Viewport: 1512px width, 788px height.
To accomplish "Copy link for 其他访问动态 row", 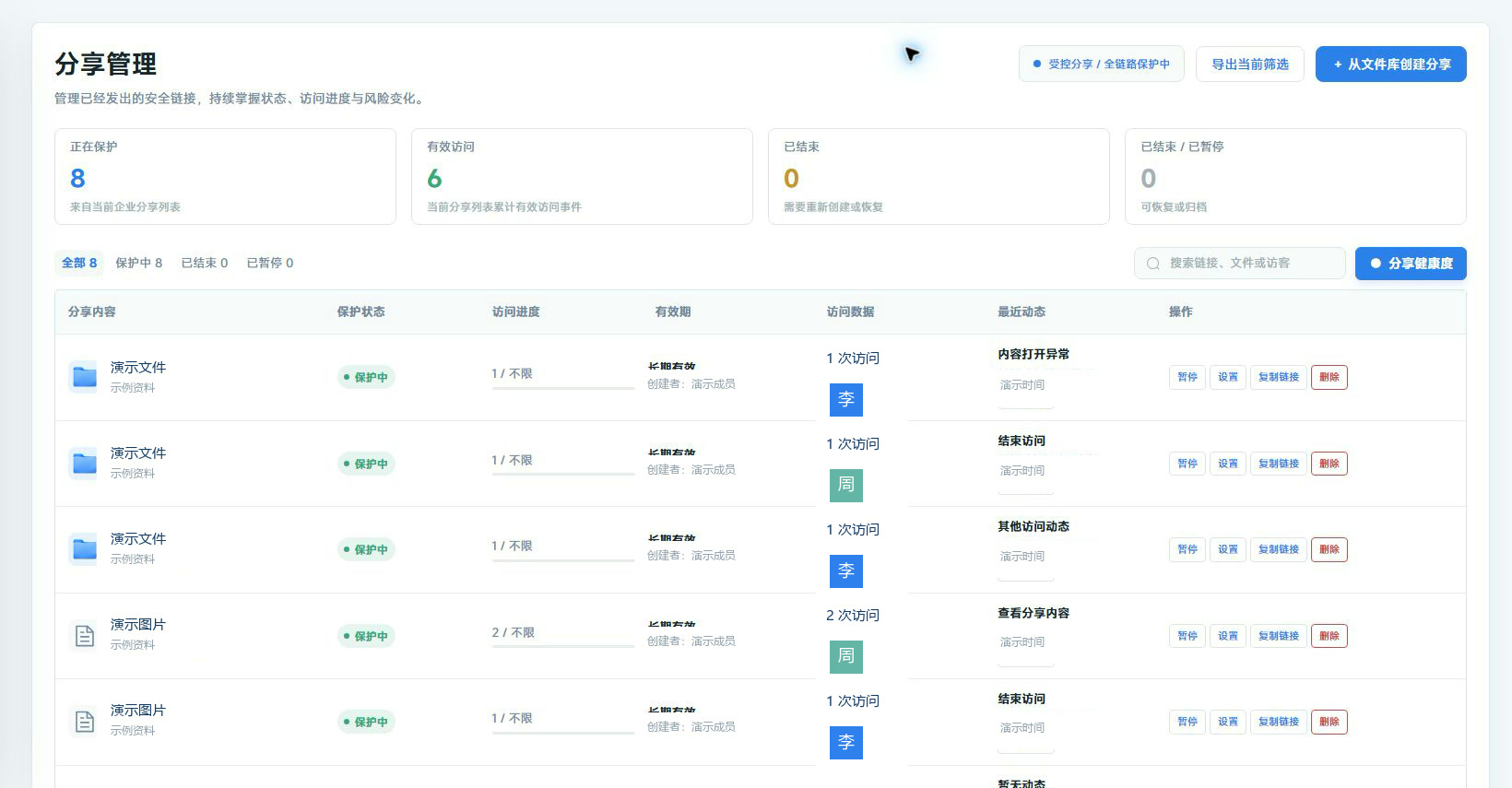I will coord(1279,549).
